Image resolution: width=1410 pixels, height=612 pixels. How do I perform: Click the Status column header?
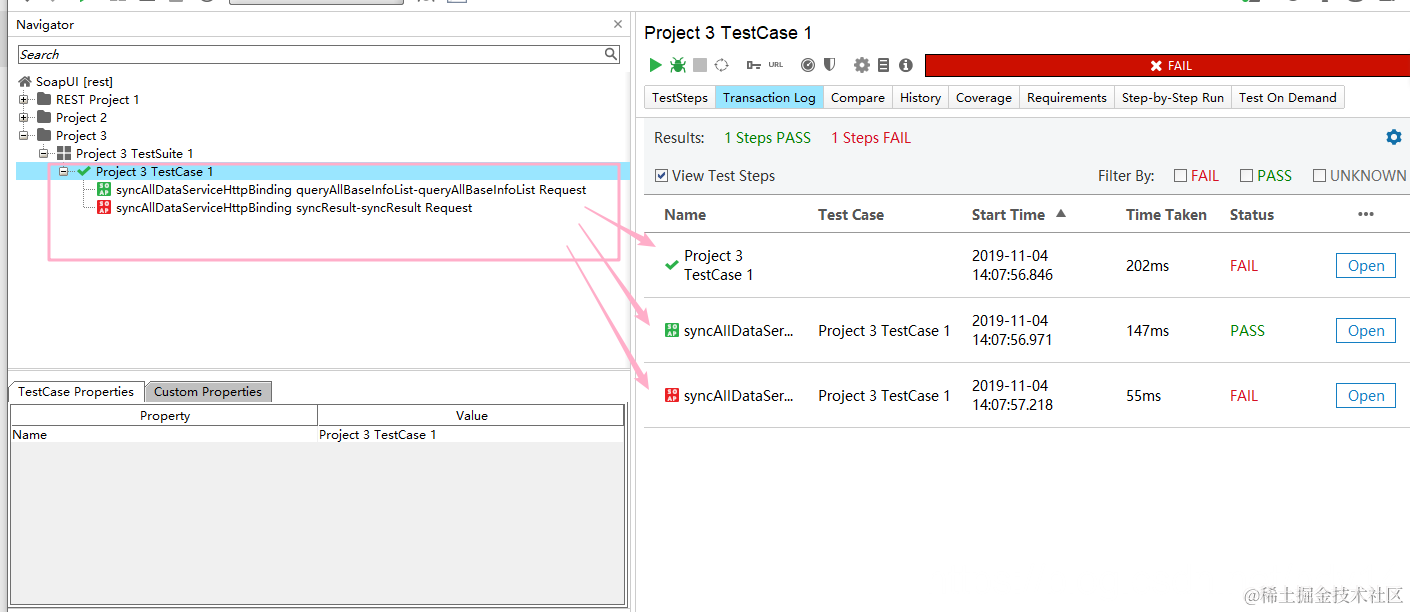coord(1252,214)
